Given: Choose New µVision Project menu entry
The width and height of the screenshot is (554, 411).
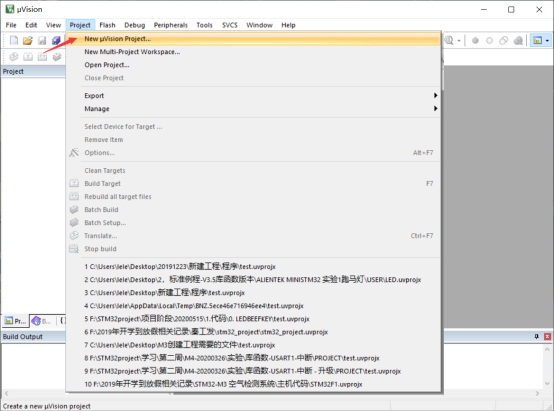Looking at the screenshot, I should [253, 39].
